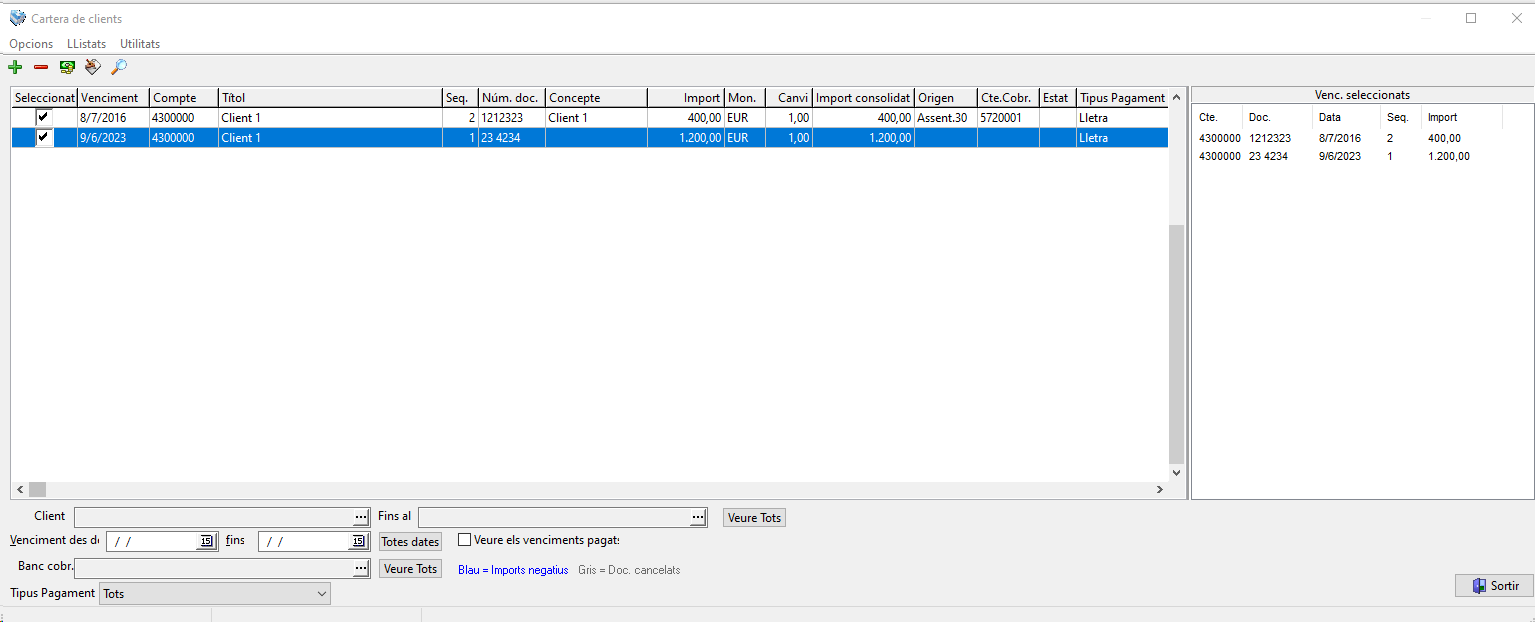Click the grid's vertical scrollbar down arrow

click(1176, 473)
